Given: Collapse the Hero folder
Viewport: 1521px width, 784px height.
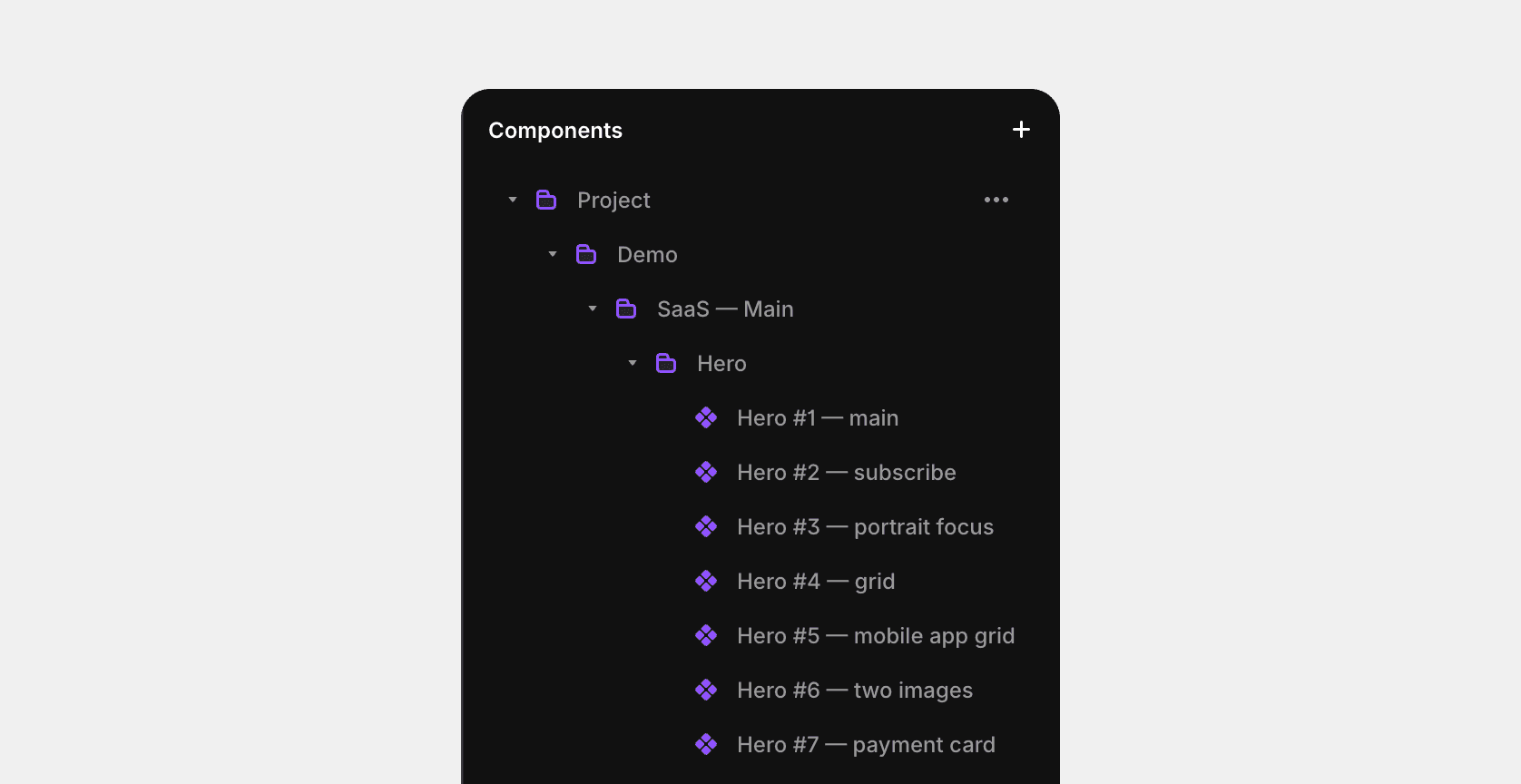Looking at the screenshot, I should [632, 363].
